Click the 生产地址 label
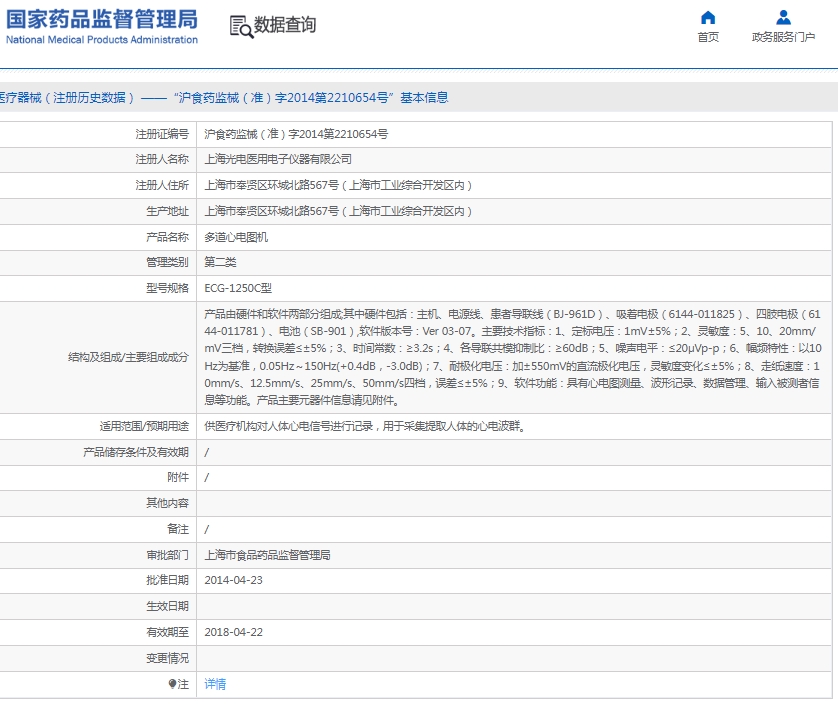The width and height of the screenshot is (838, 706). click(x=167, y=211)
